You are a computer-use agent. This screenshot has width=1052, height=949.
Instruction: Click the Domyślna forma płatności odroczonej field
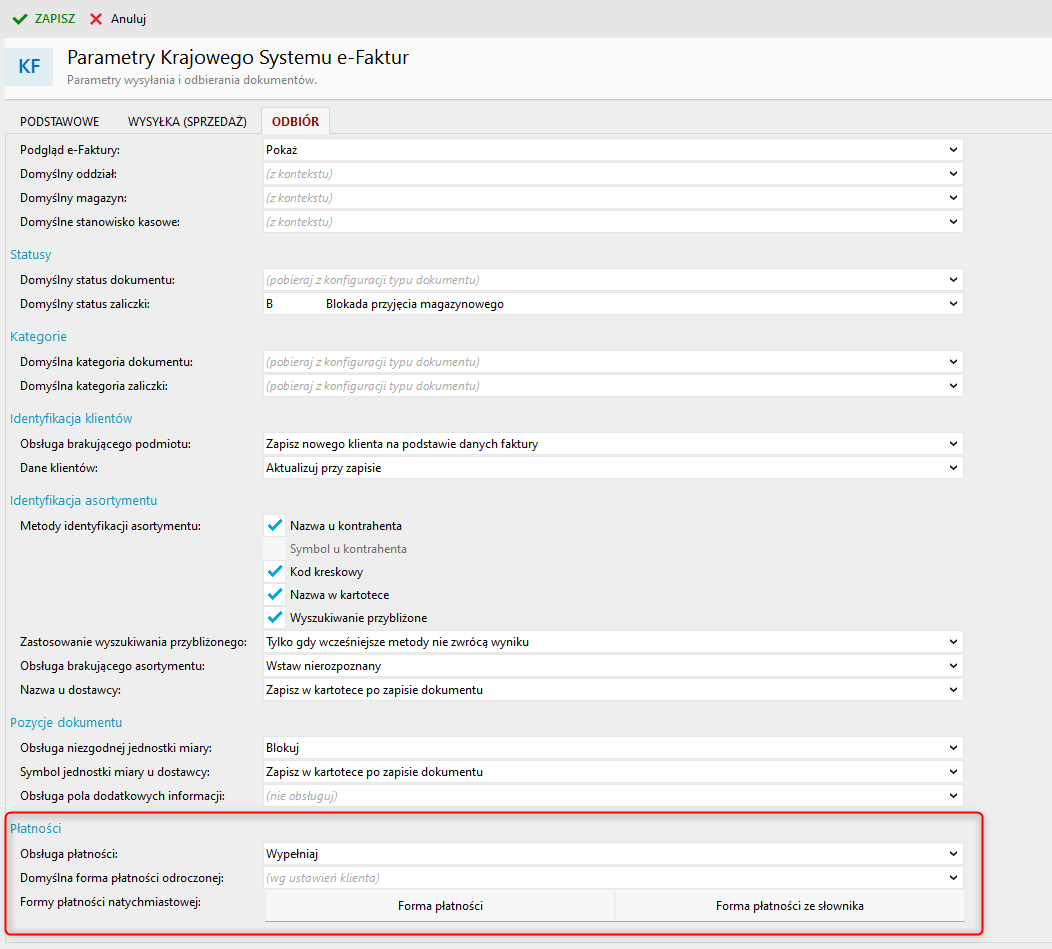point(612,878)
